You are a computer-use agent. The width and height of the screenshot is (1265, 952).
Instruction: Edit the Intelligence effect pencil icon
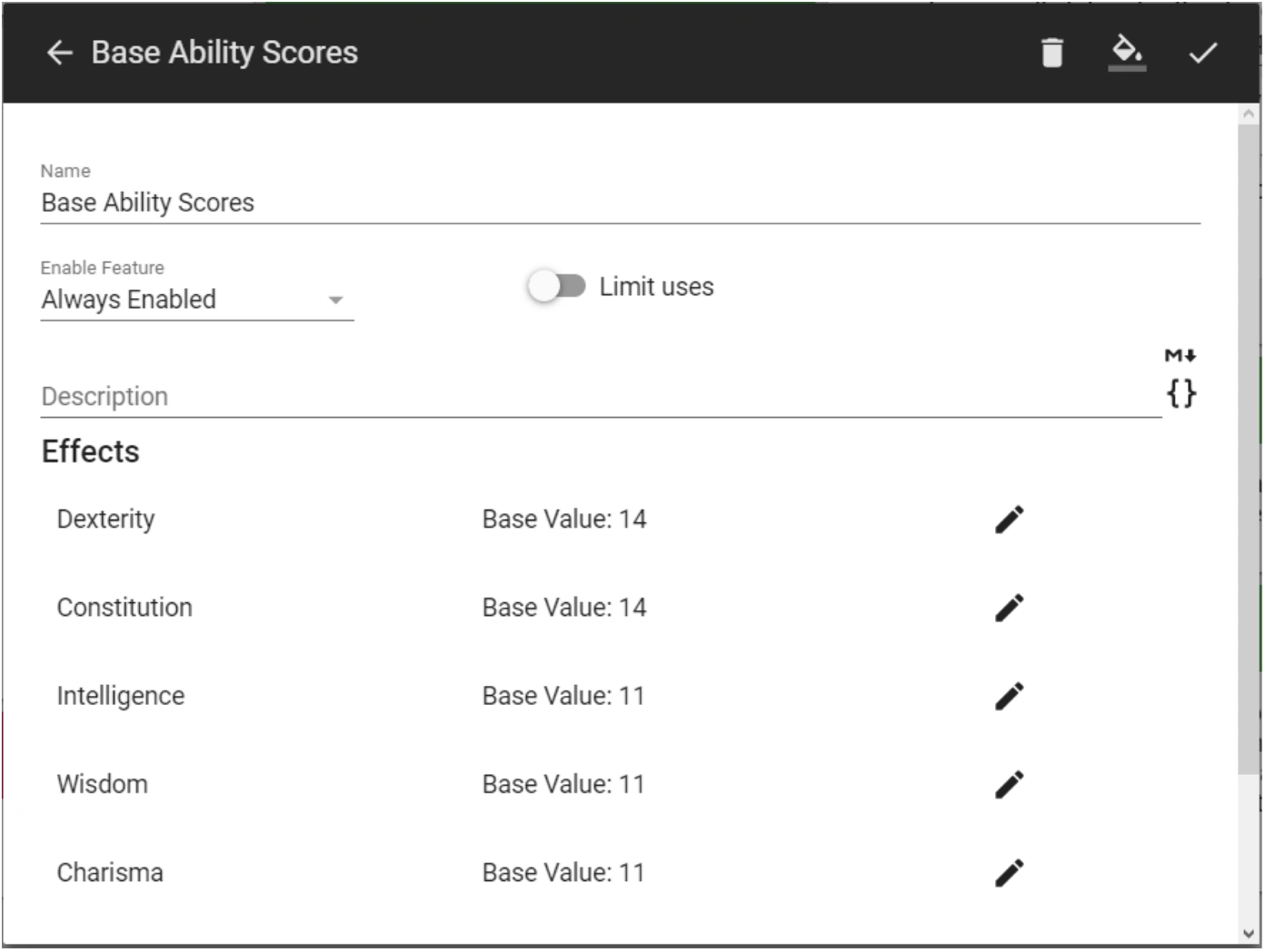click(1009, 696)
